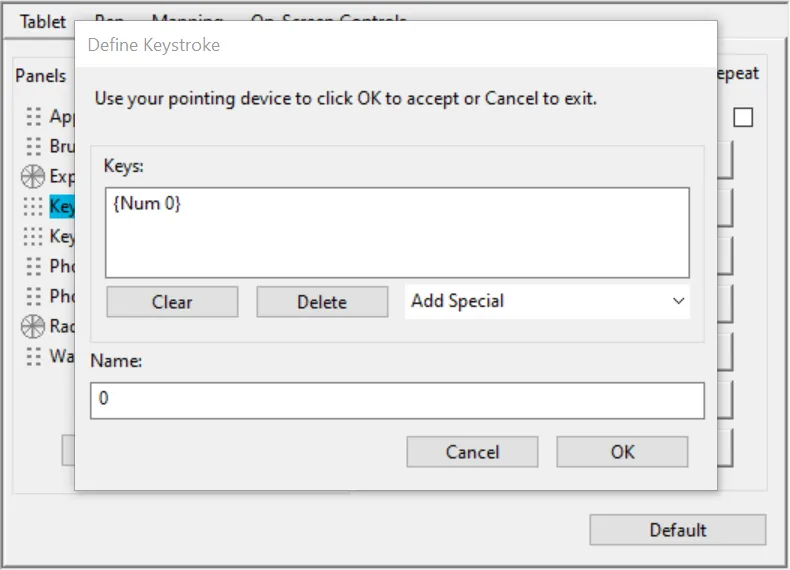
Task: Click the grid icon of the unhighlighted Key panel
Action: pyautogui.click(x=34, y=237)
